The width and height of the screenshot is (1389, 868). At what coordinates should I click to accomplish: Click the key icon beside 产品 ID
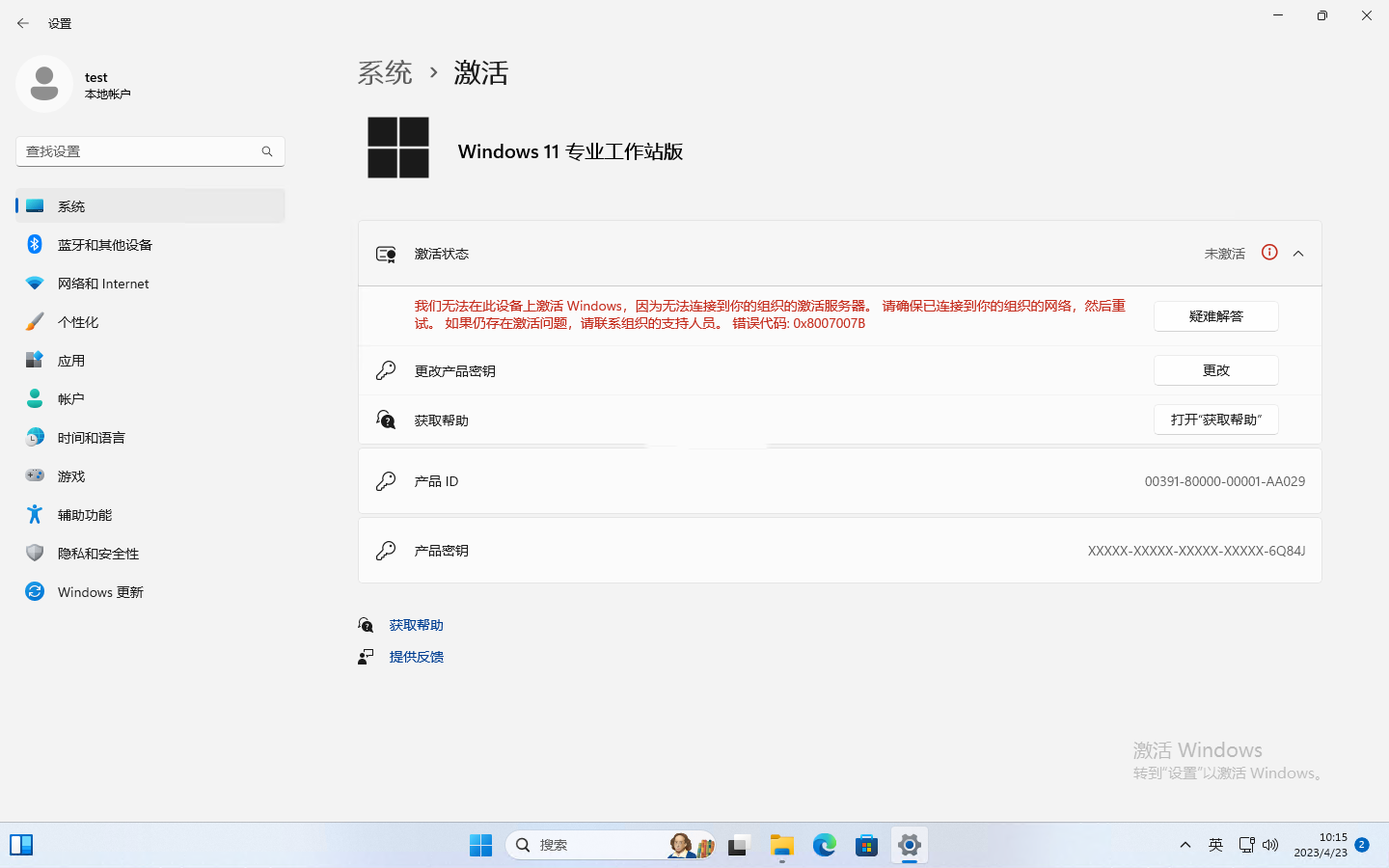click(x=386, y=481)
